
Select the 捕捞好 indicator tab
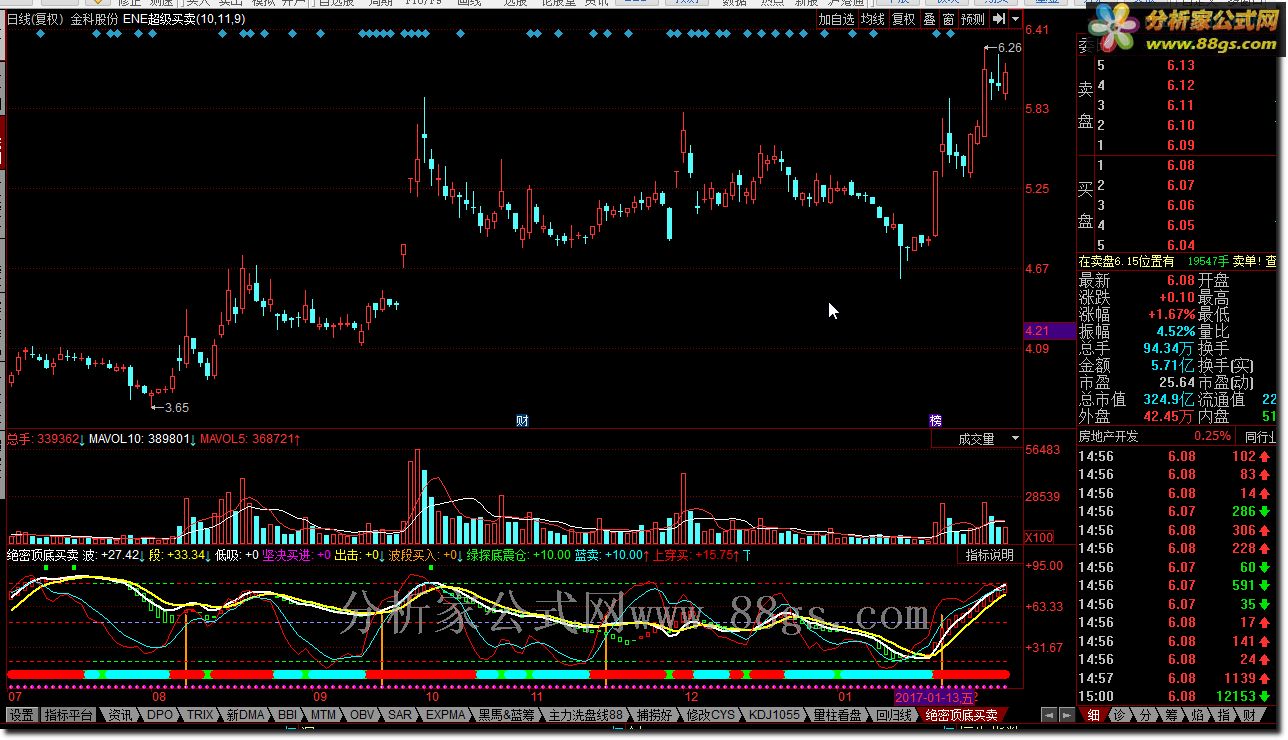654,715
